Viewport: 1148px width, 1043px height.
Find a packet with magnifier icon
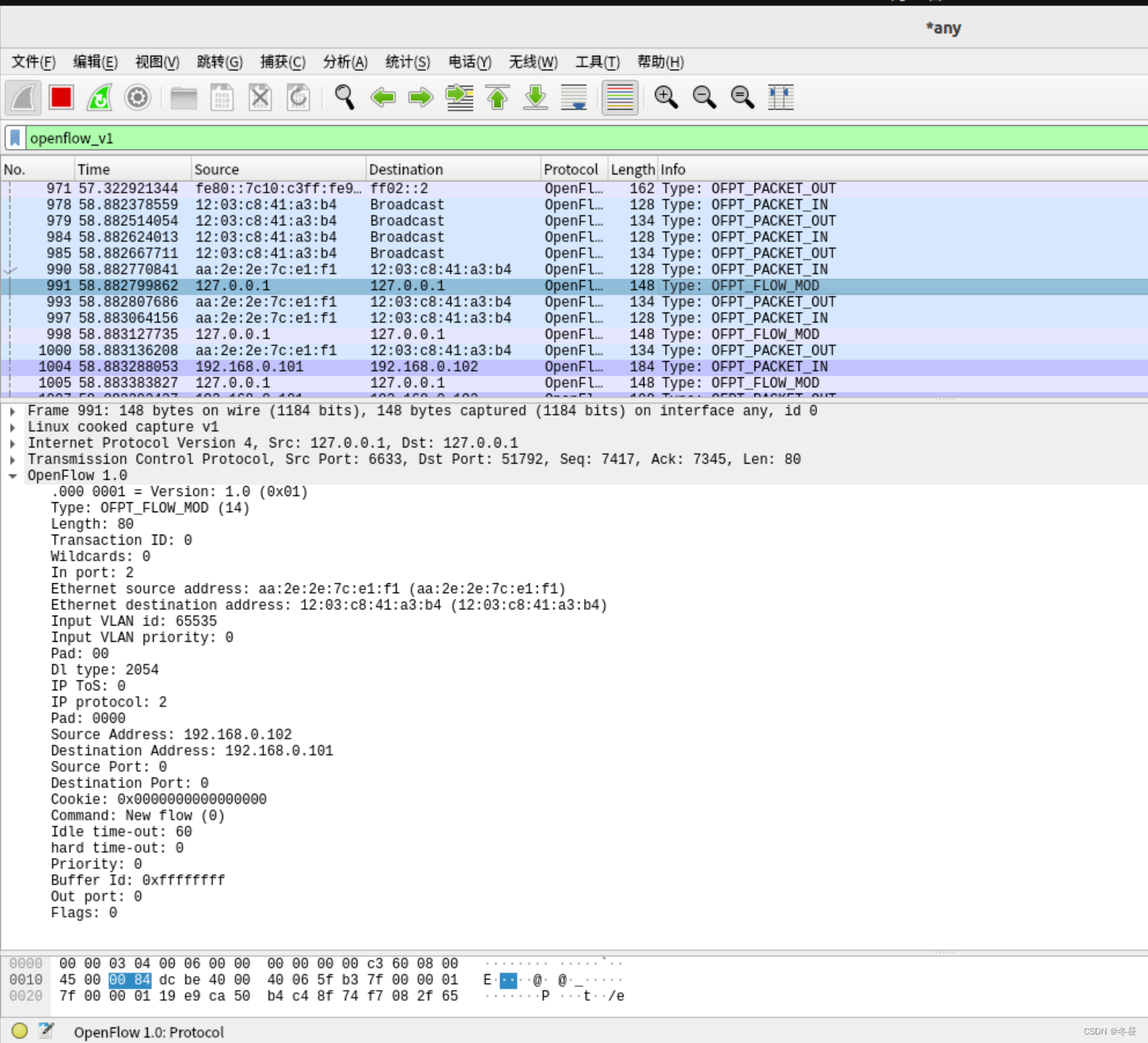coord(344,97)
